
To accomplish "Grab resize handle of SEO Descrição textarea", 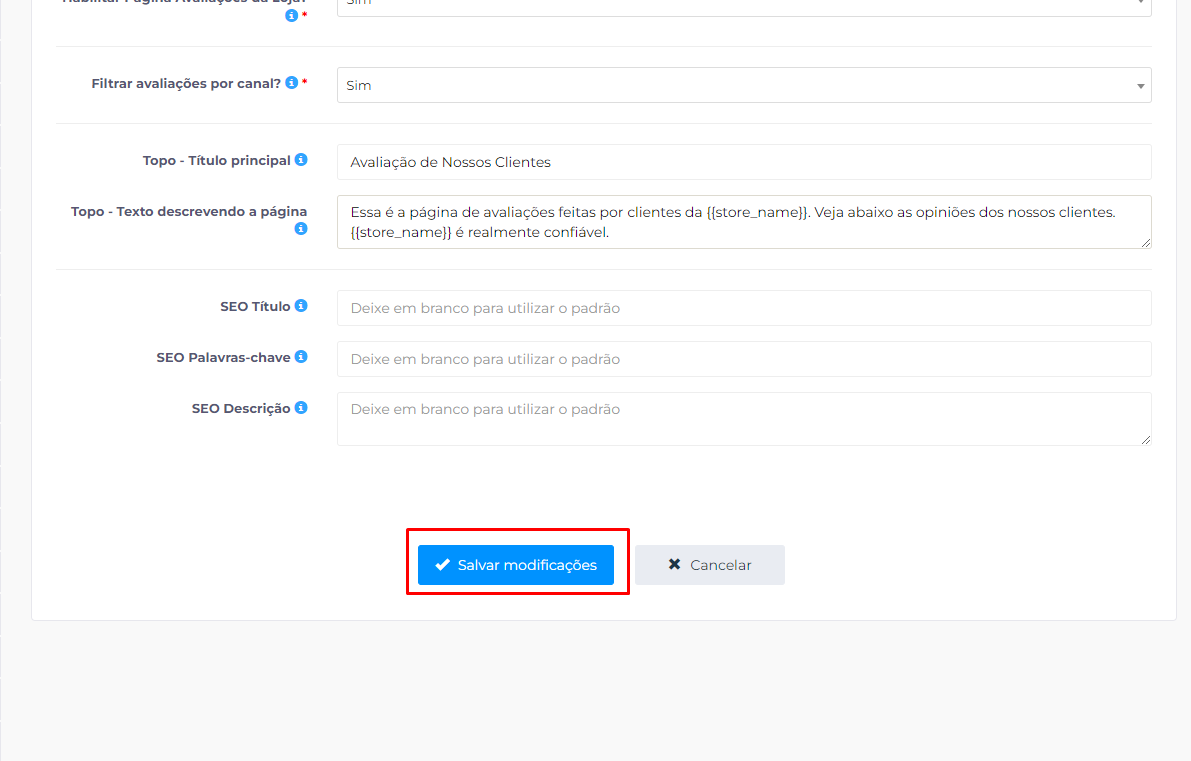I will tap(1145, 440).
